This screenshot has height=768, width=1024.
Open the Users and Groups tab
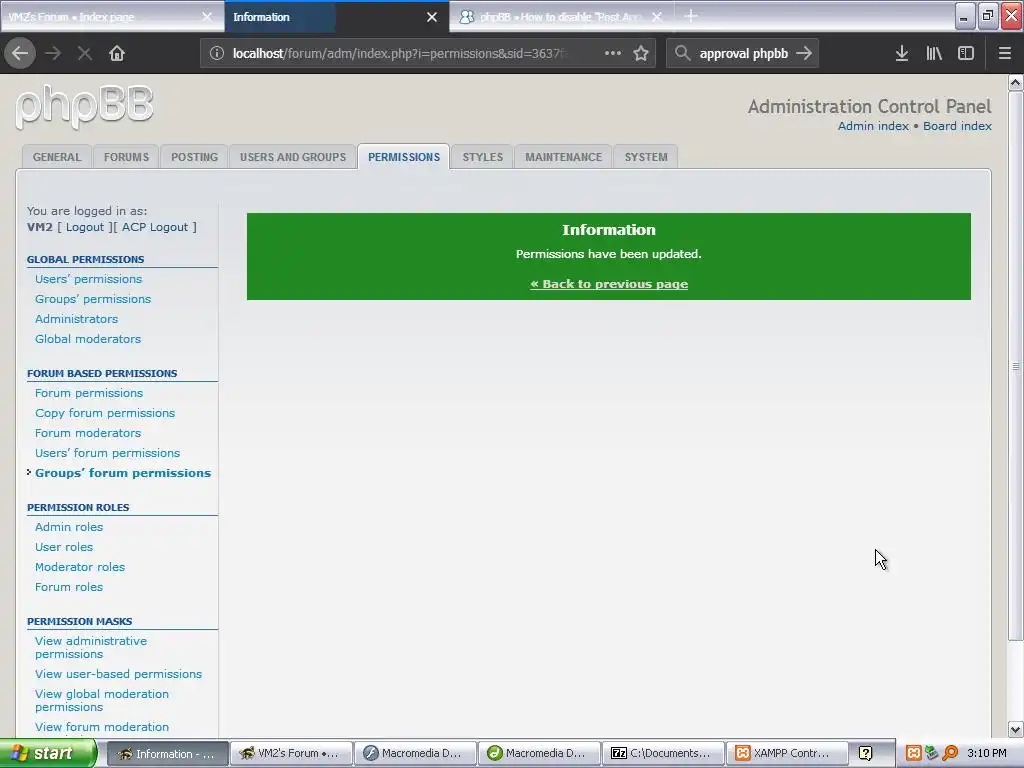[x=293, y=157]
